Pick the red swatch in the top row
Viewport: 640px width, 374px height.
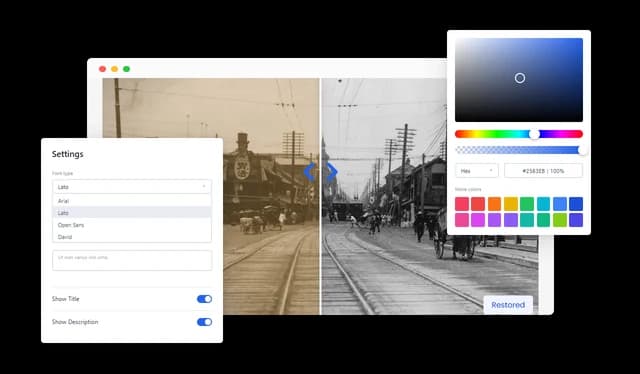point(478,204)
